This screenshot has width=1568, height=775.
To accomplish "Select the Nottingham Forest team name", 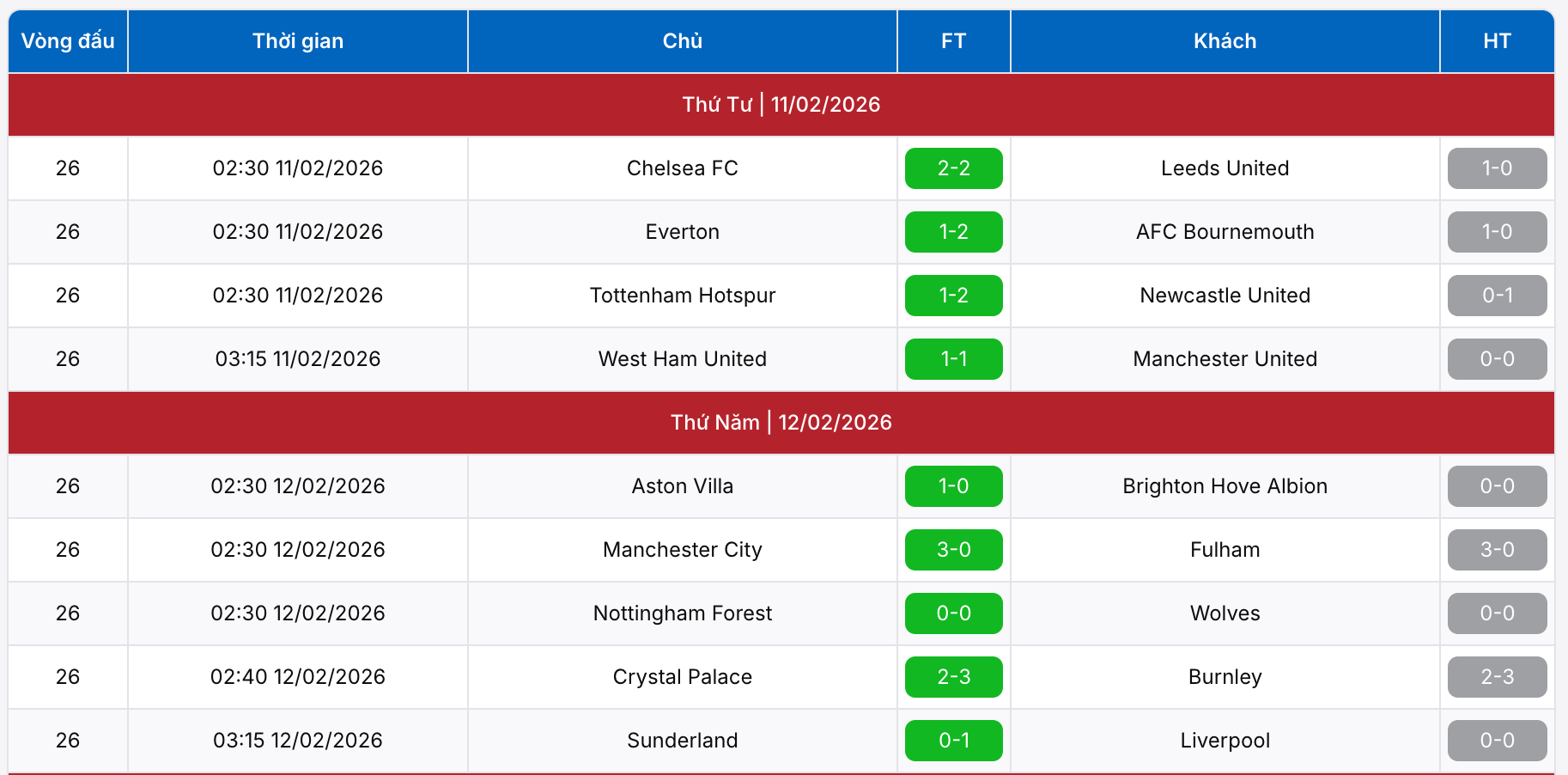I will tap(682, 613).
